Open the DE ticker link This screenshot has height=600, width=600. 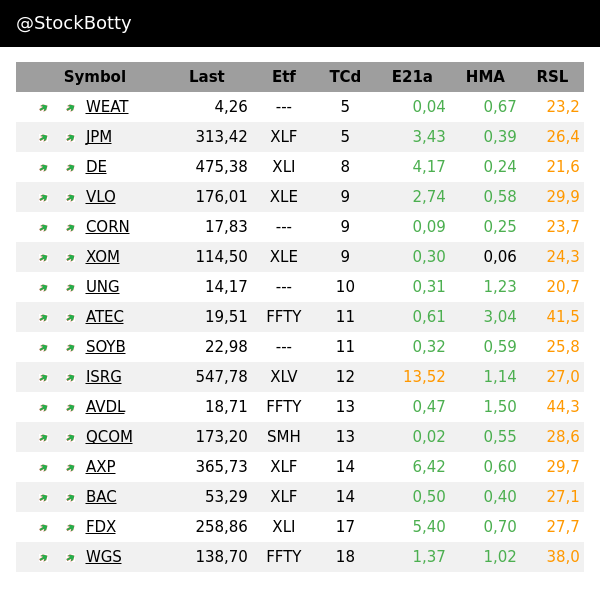tap(96, 167)
